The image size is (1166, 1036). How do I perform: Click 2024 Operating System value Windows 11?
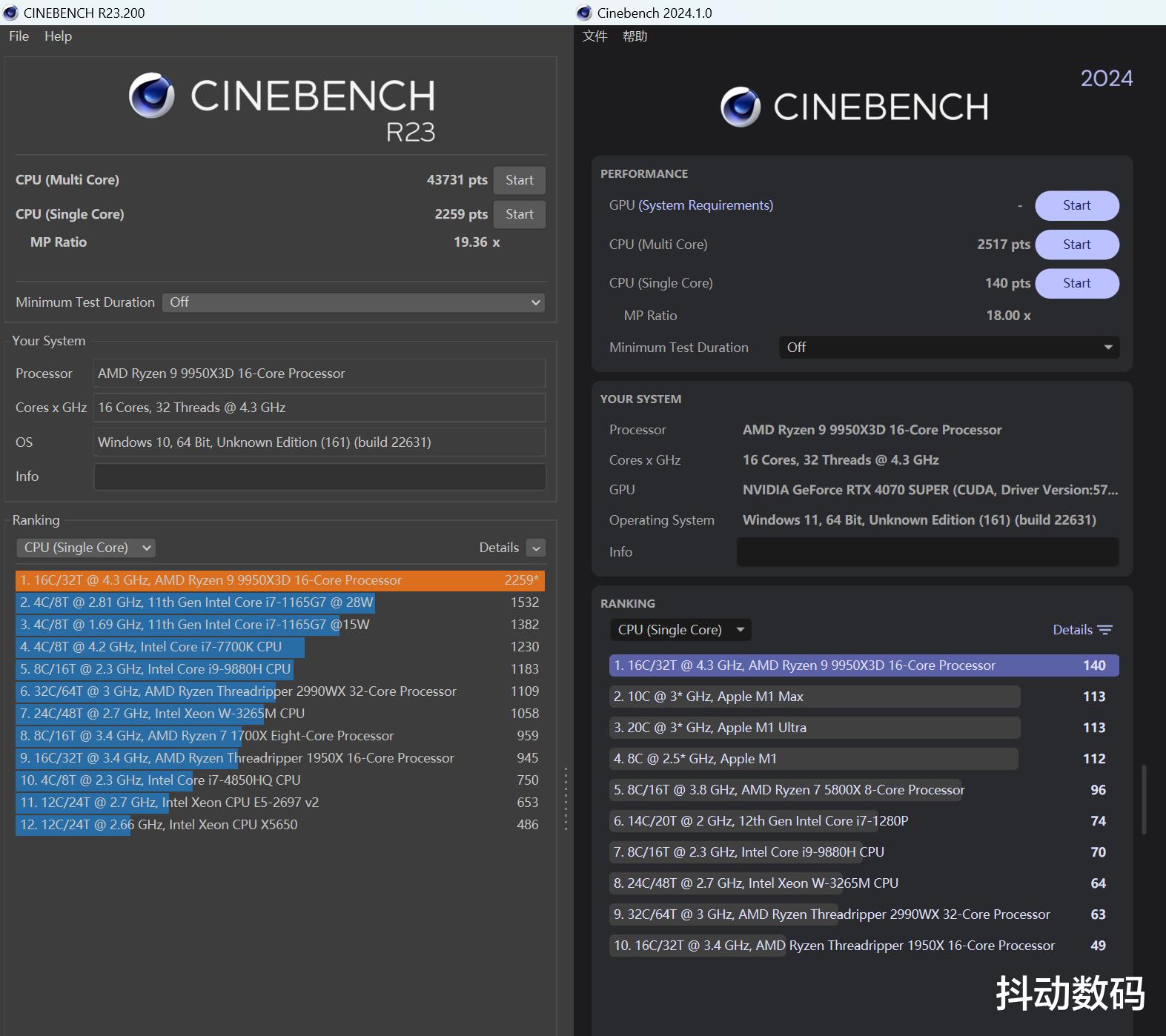click(x=919, y=520)
